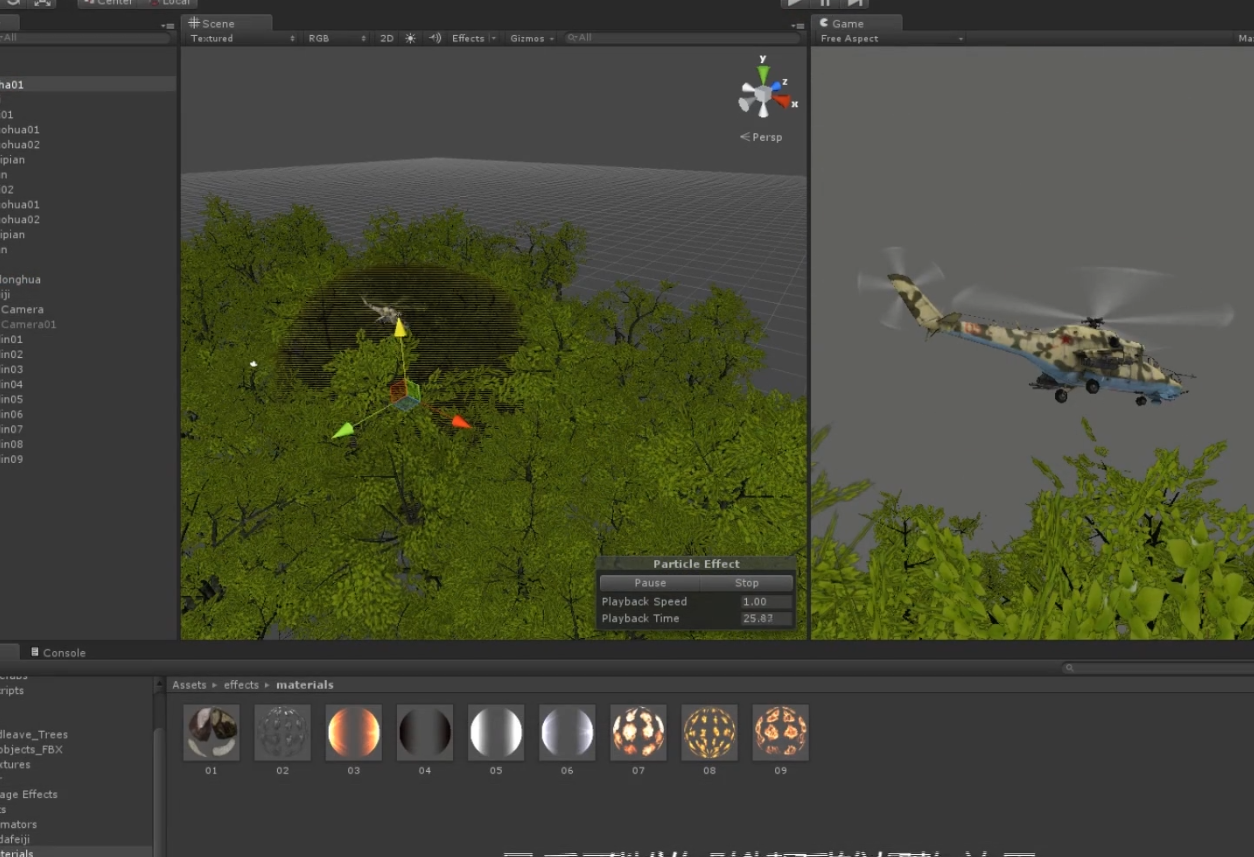
Task: Select material thumbnail 08
Action: pyautogui.click(x=709, y=732)
